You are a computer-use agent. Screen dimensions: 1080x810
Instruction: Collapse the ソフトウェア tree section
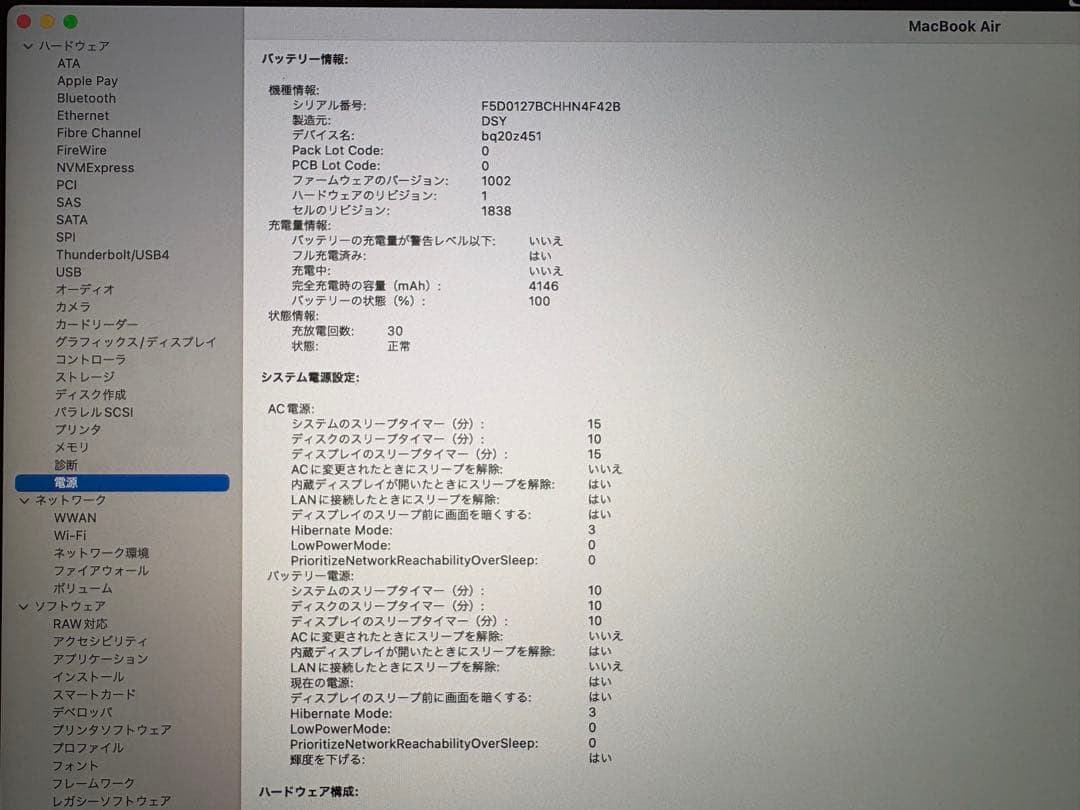[x=23, y=606]
